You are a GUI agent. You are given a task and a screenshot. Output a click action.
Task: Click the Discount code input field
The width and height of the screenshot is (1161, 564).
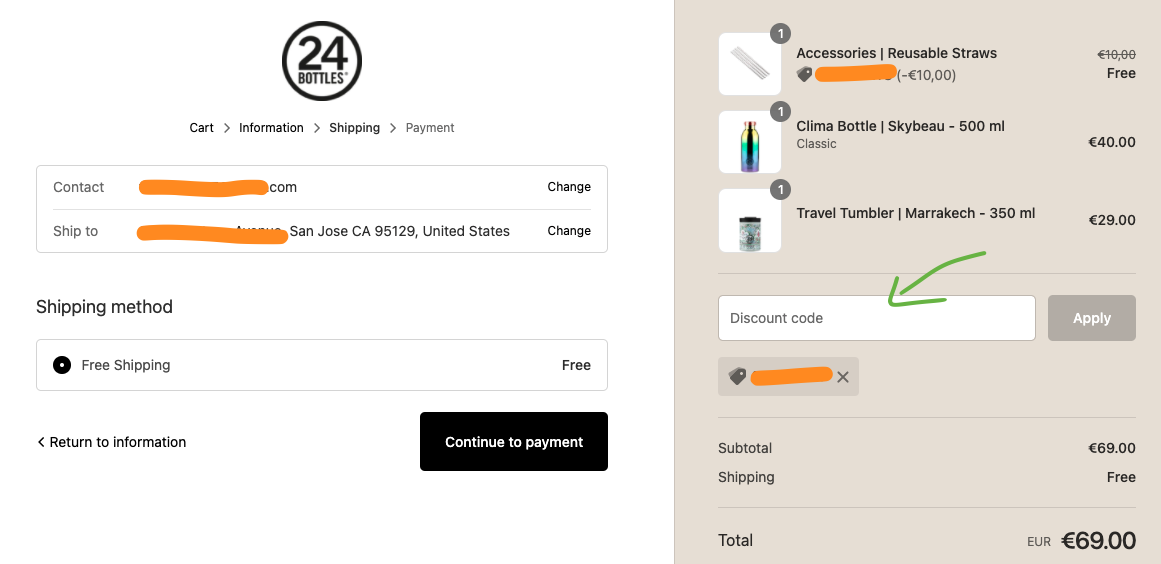point(876,318)
